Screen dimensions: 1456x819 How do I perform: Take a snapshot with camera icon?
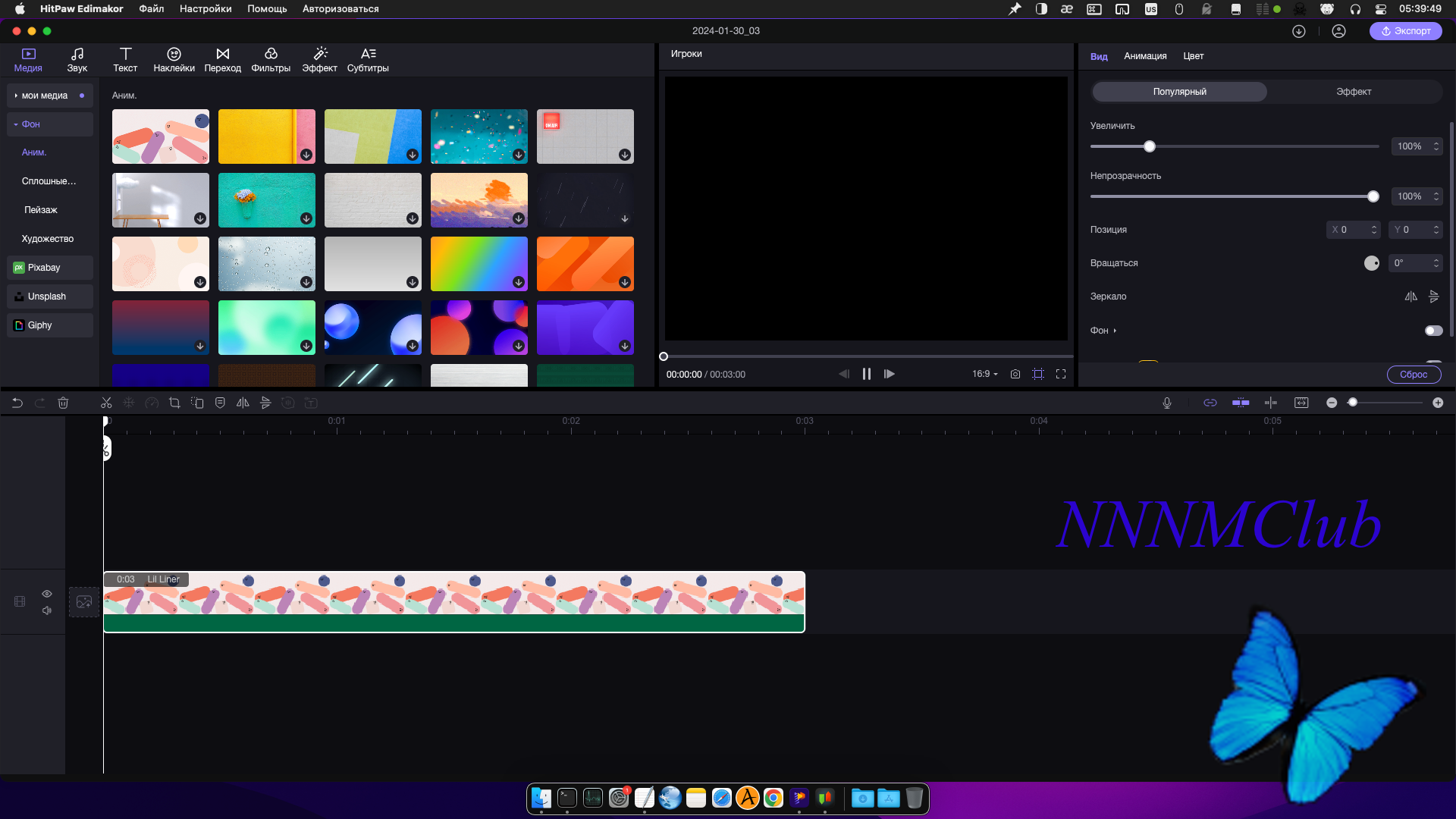[x=1015, y=375]
